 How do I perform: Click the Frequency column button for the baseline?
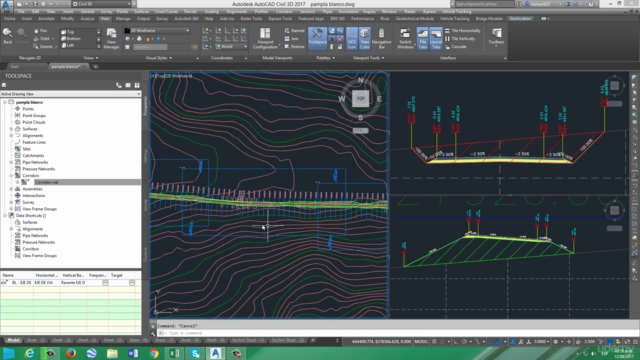pos(105,282)
